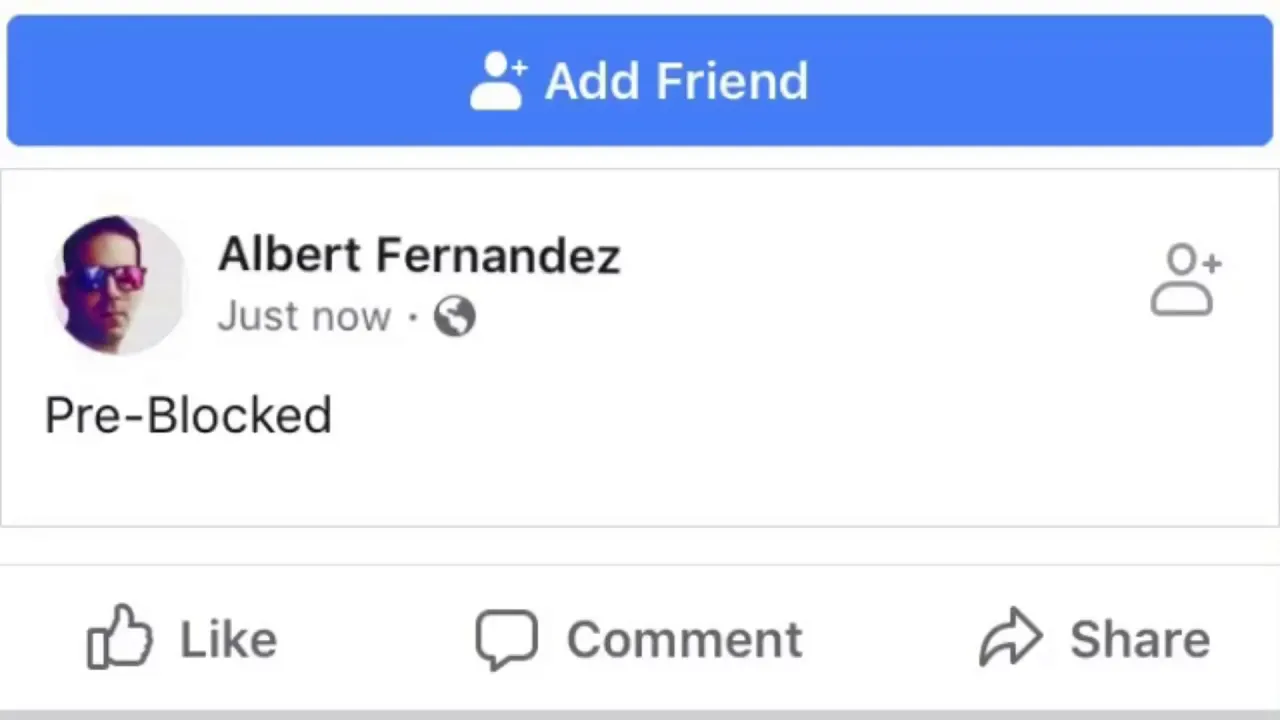Image resolution: width=1280 pixels, height=720 pixels.
Task: Open the "Pre-Blocked" post text
Action: click(x=188, y=415)
